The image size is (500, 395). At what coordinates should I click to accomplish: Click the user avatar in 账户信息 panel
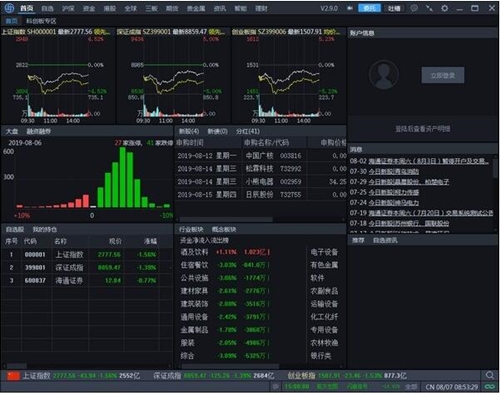384,74
